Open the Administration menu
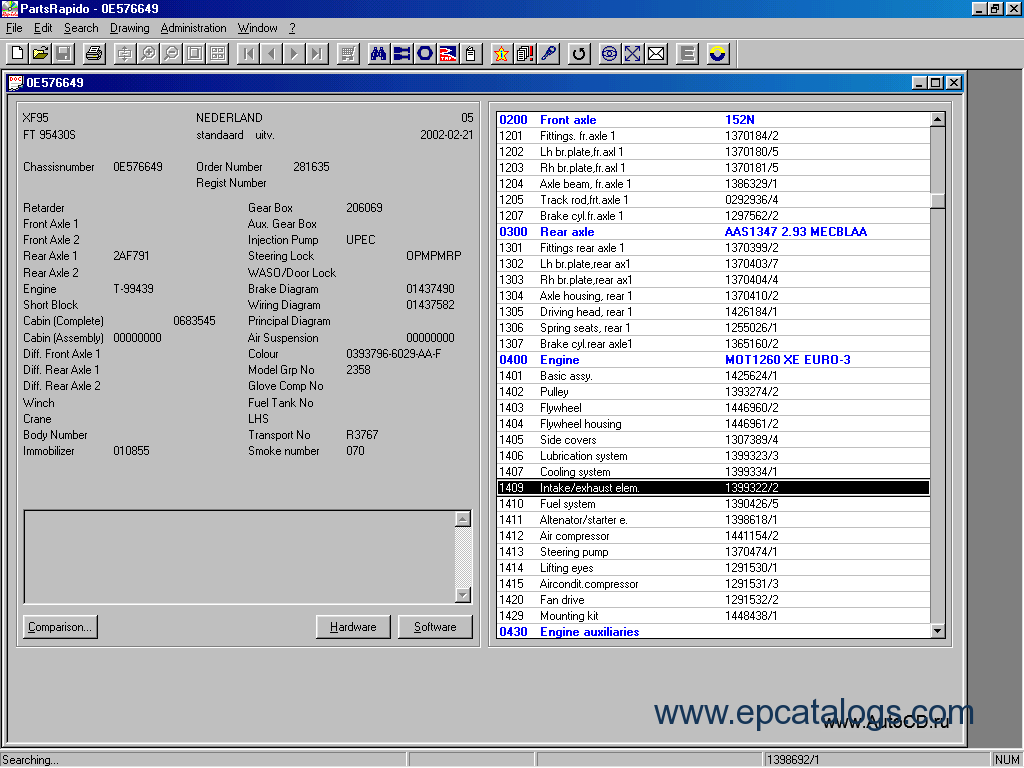 tap(193, 28)
